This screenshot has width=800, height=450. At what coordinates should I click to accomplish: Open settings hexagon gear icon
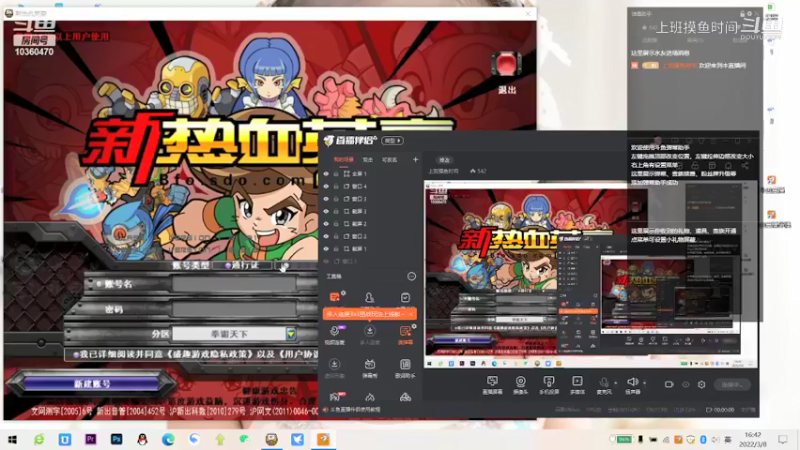click(702, 384)
